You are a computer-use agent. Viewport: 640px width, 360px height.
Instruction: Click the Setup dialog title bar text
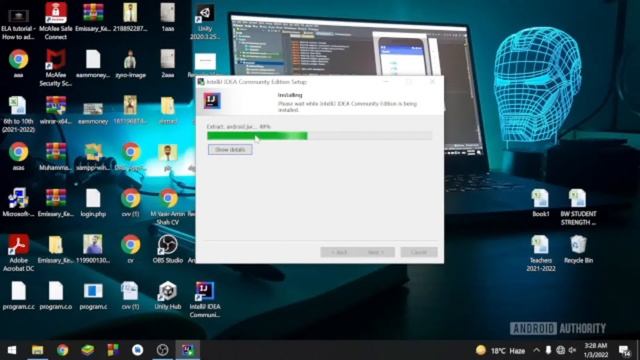(x=256, y=82)
